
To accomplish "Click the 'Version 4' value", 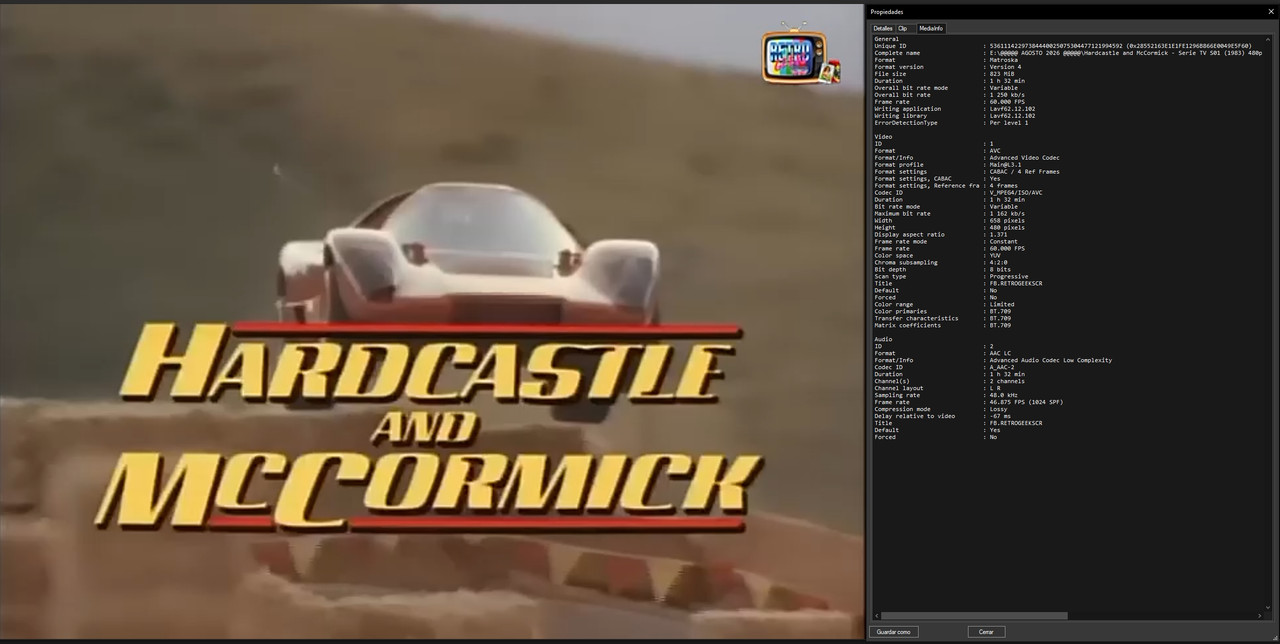I will pyautogui.click(x=1005, y=67).
